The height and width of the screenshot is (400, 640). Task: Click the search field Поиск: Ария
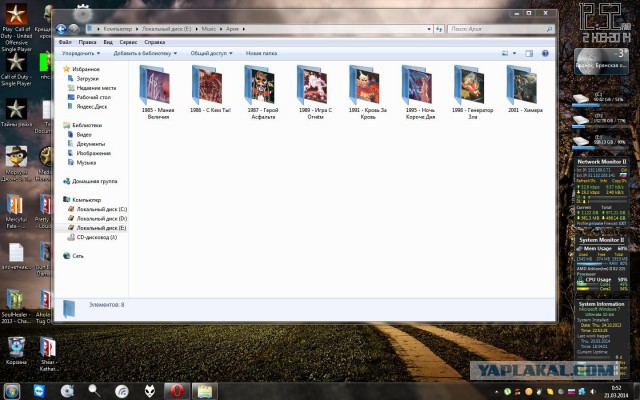point(501,29)
